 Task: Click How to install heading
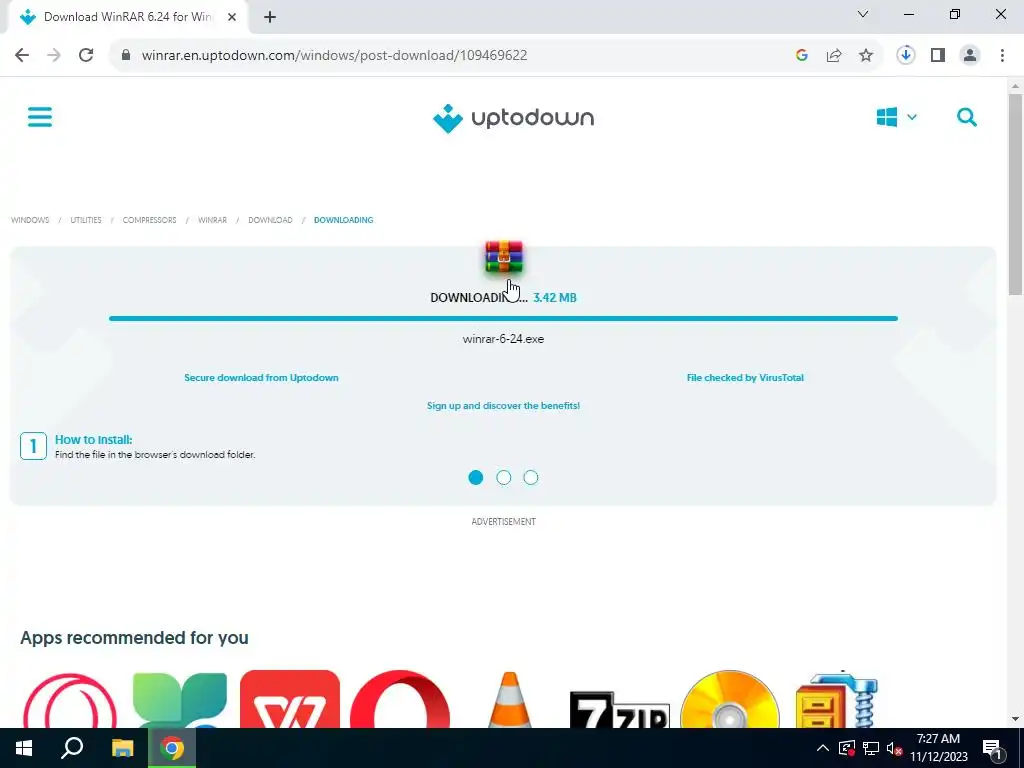[93, 440]
